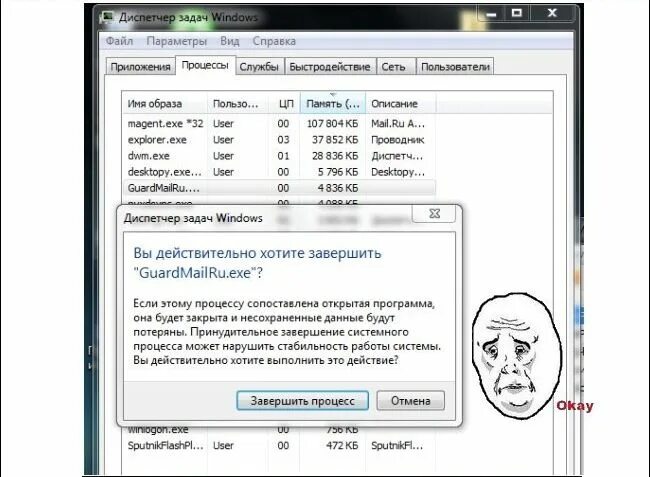The width and height of the screenshot is (650, 477).
Task: Switch to the Приложения tab
Action: pyautogui.click(x=141, y=67)
